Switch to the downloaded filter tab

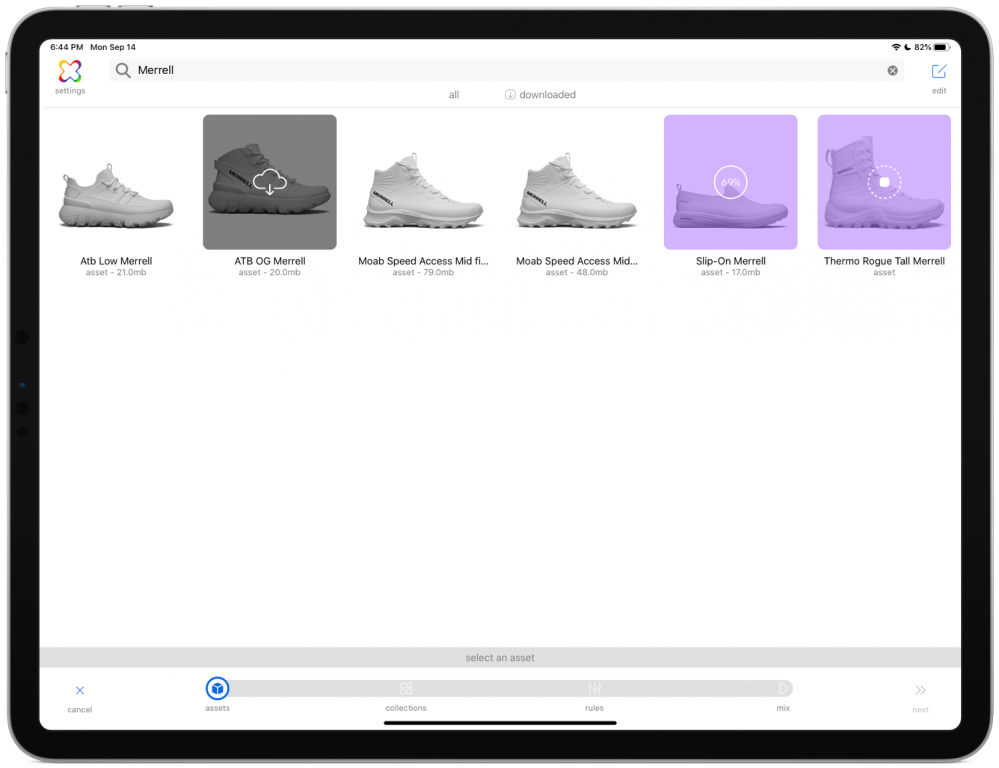point(540,94)
